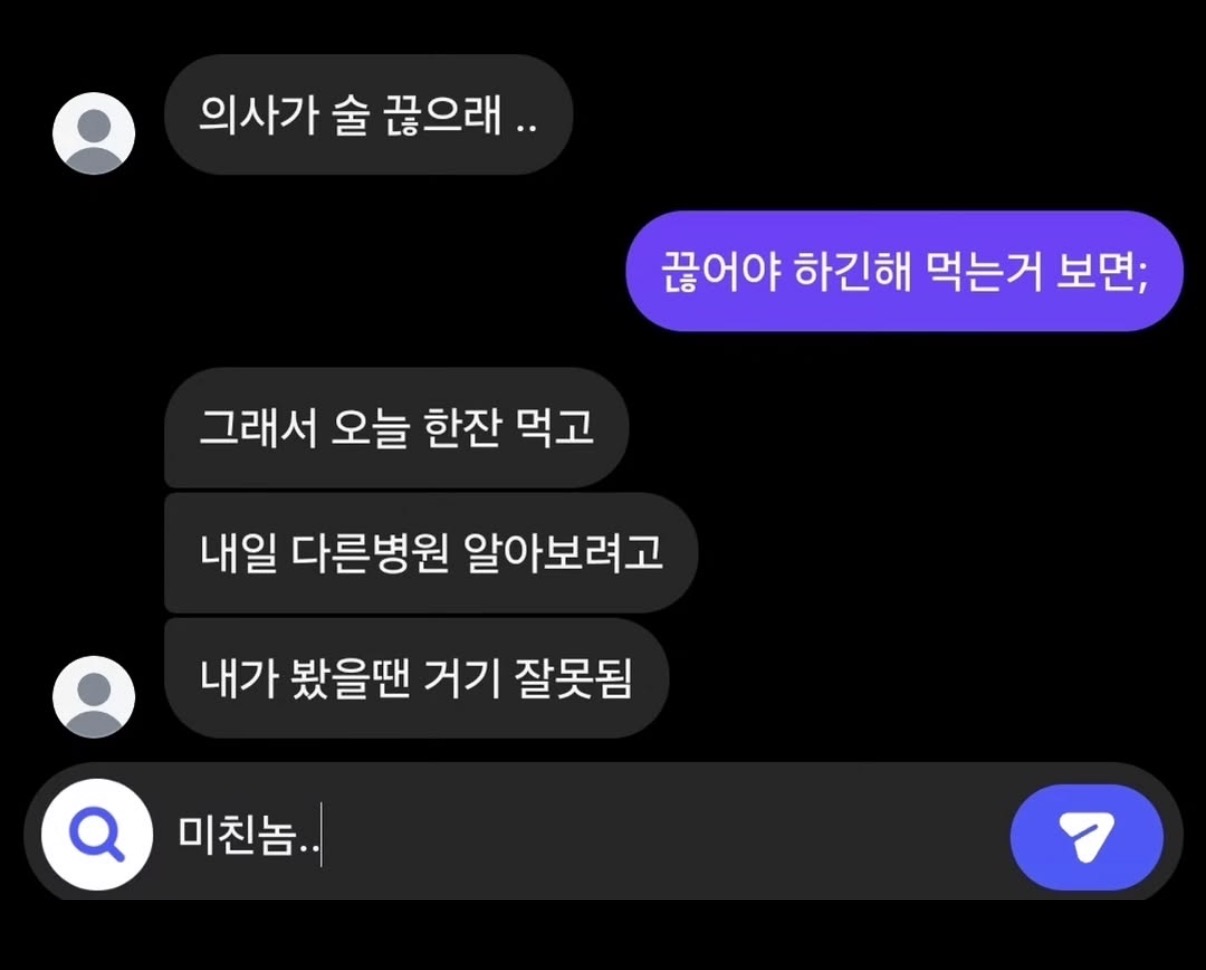Tap the '그래서 오늘 한잔 먹고' message
The height and width of the screenshot is (970, 1206).
396,427
